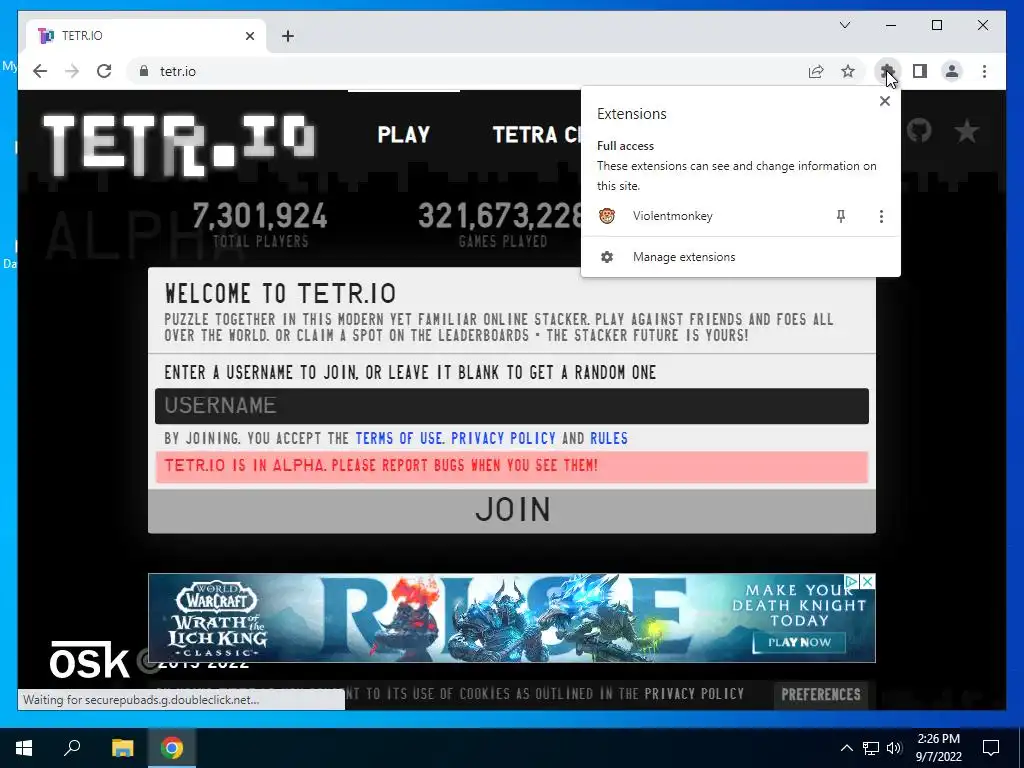Open the GitHub icon on TETR.IO header
Image resolution: width=1024 pixels, height=768 pixels.
pos(919,131)
